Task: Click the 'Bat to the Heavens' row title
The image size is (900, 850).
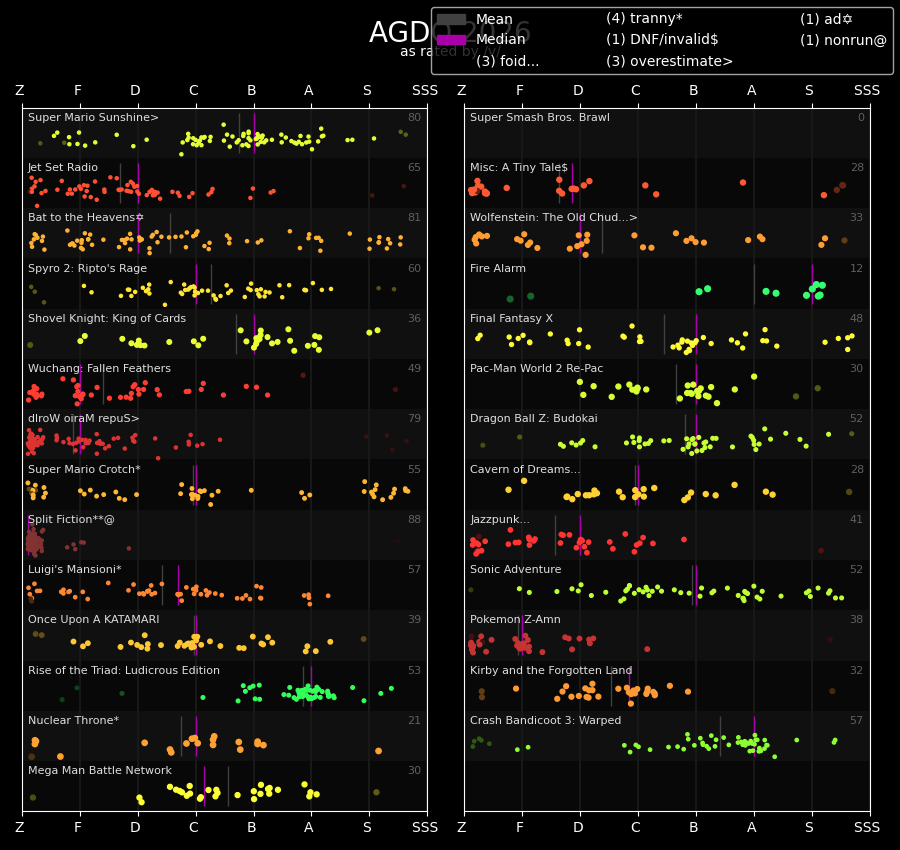Action: [x=86, y=217]
